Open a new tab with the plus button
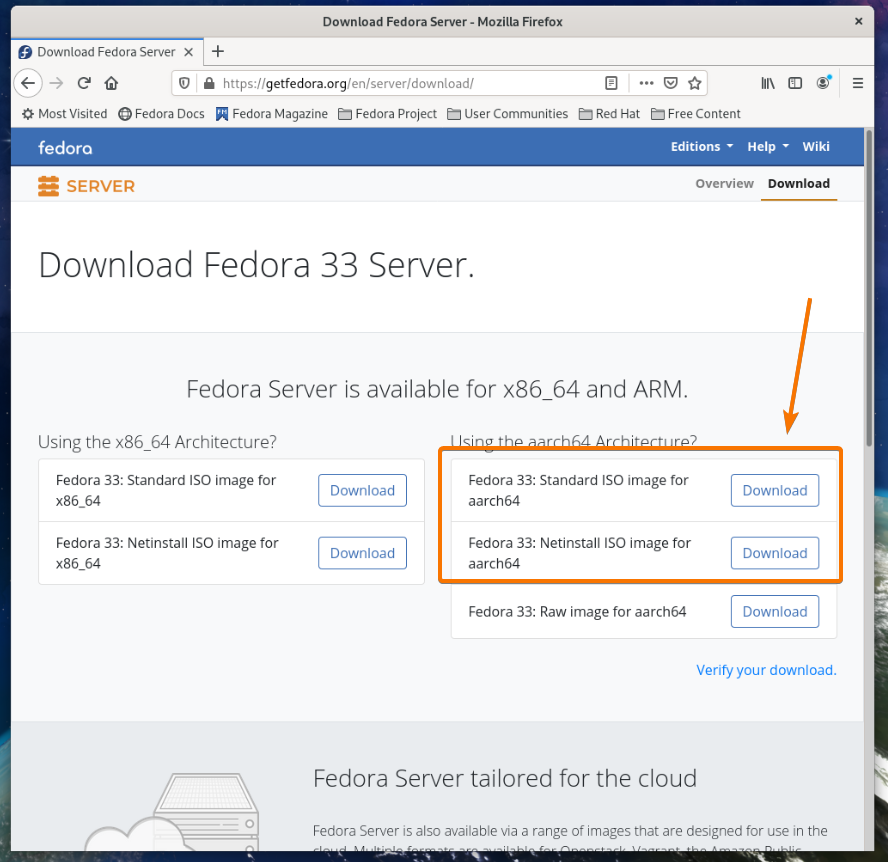Screen dimensions: 888x862 (218, 51)
